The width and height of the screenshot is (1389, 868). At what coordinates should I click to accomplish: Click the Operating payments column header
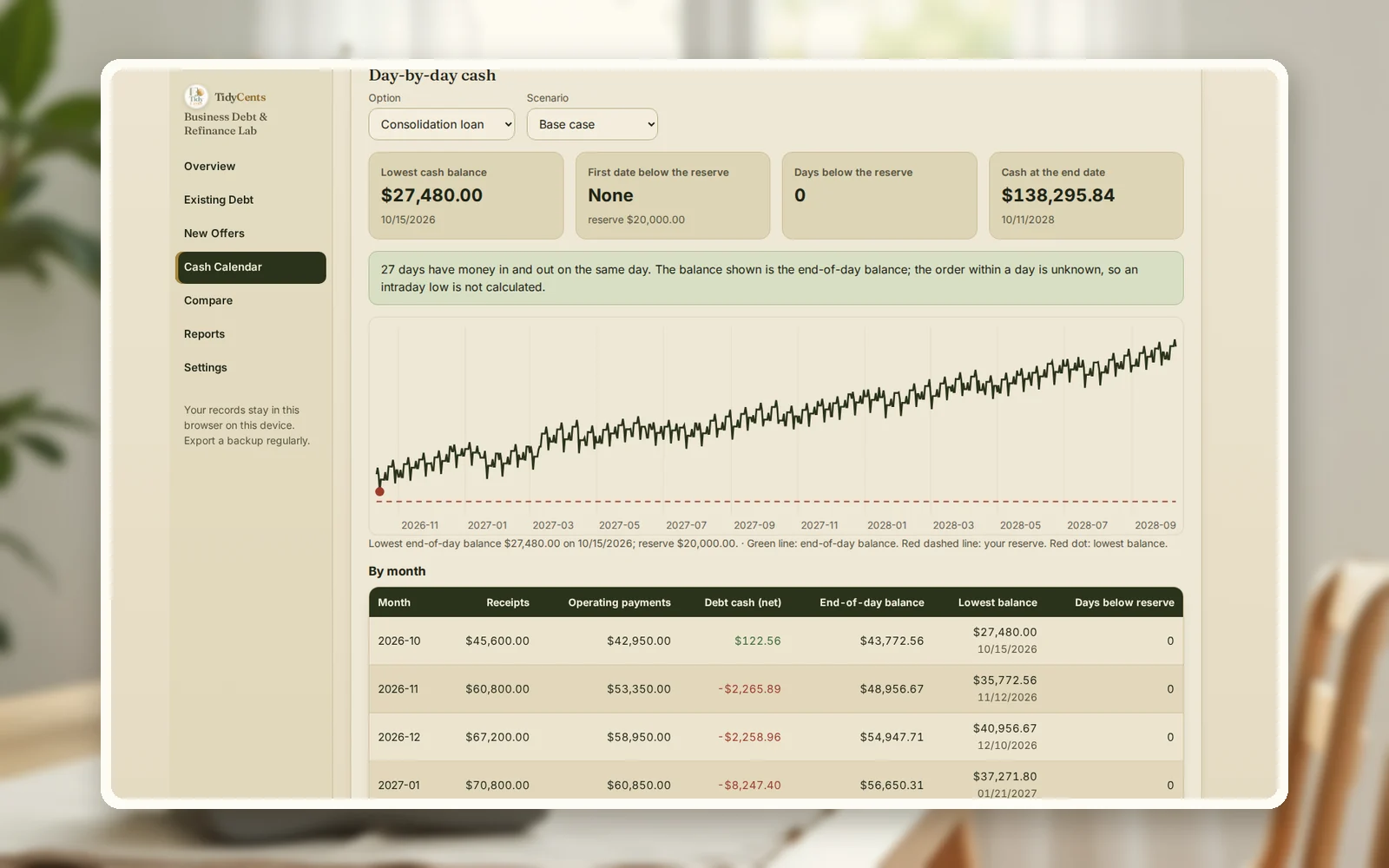click(x=620, y=602)
